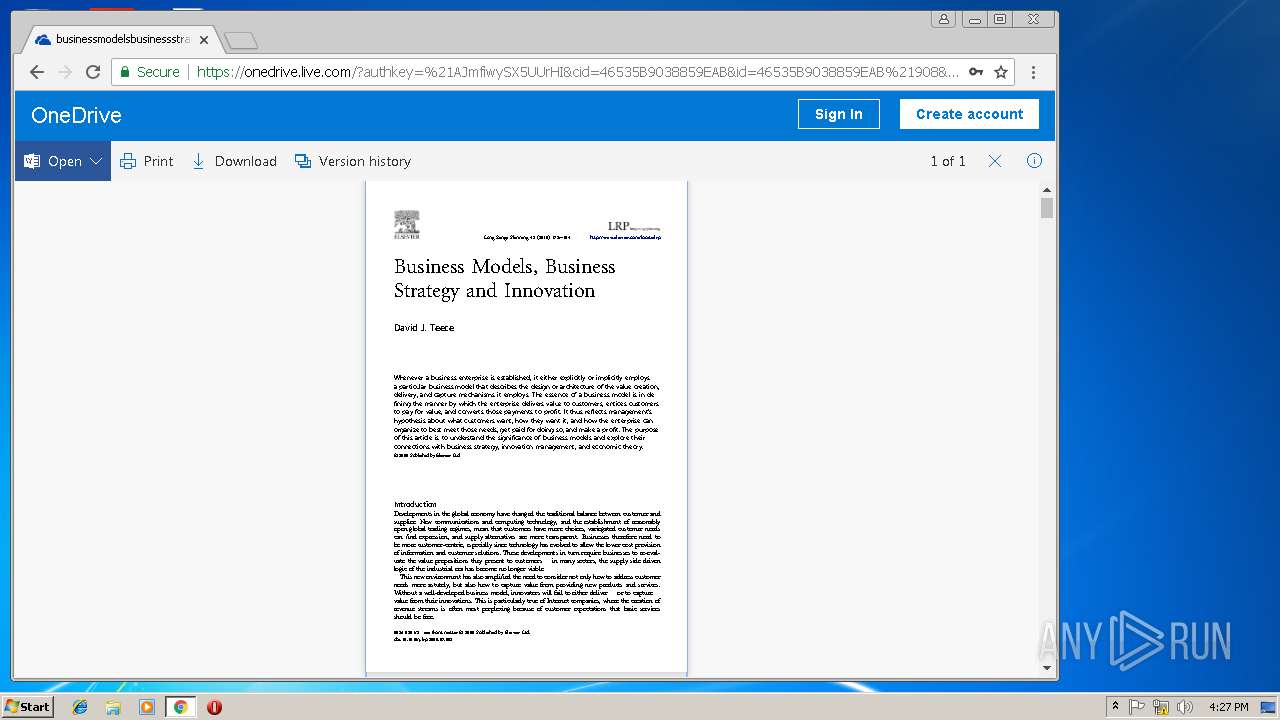
Task: Click the LRP journal logo
Action: [x=634, y=227]
